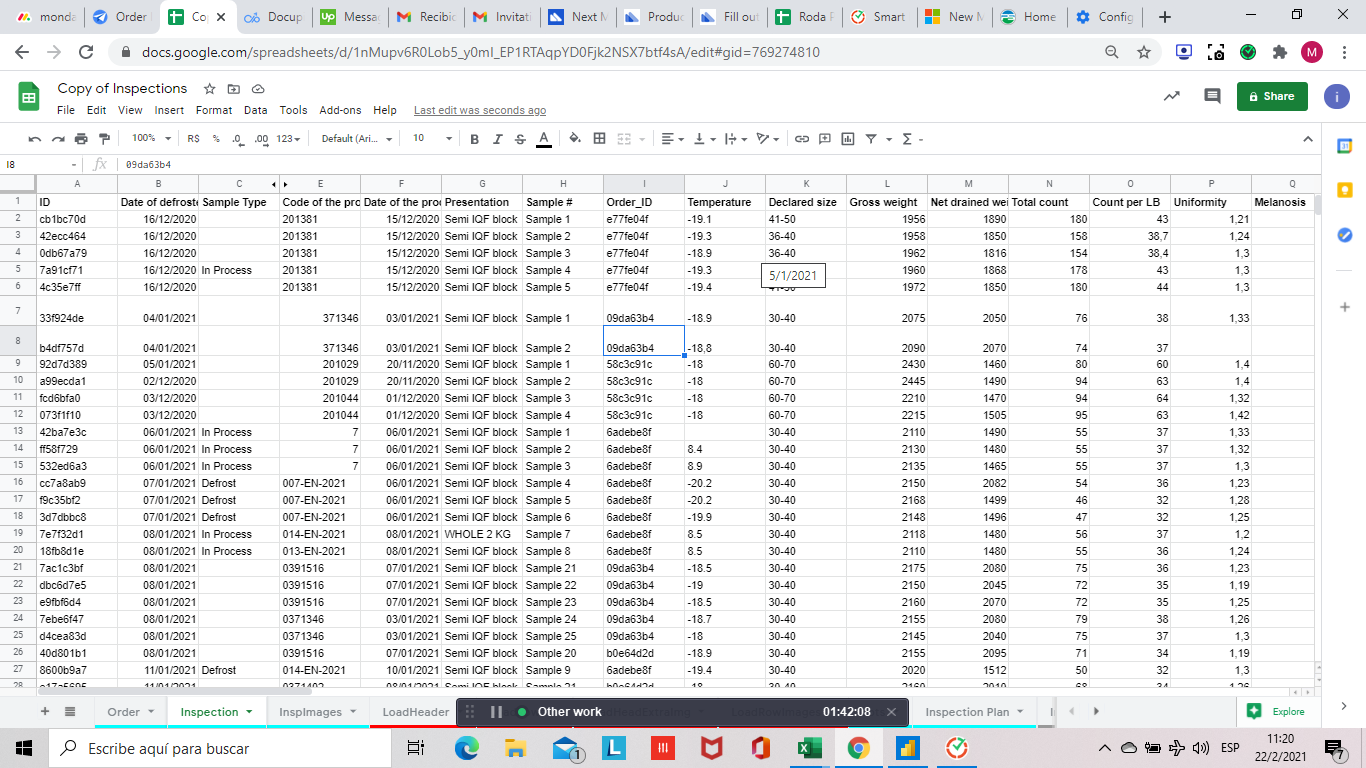Format selection as percent
The height and width of the screenshot is (768, 1366).
[215, 138]
